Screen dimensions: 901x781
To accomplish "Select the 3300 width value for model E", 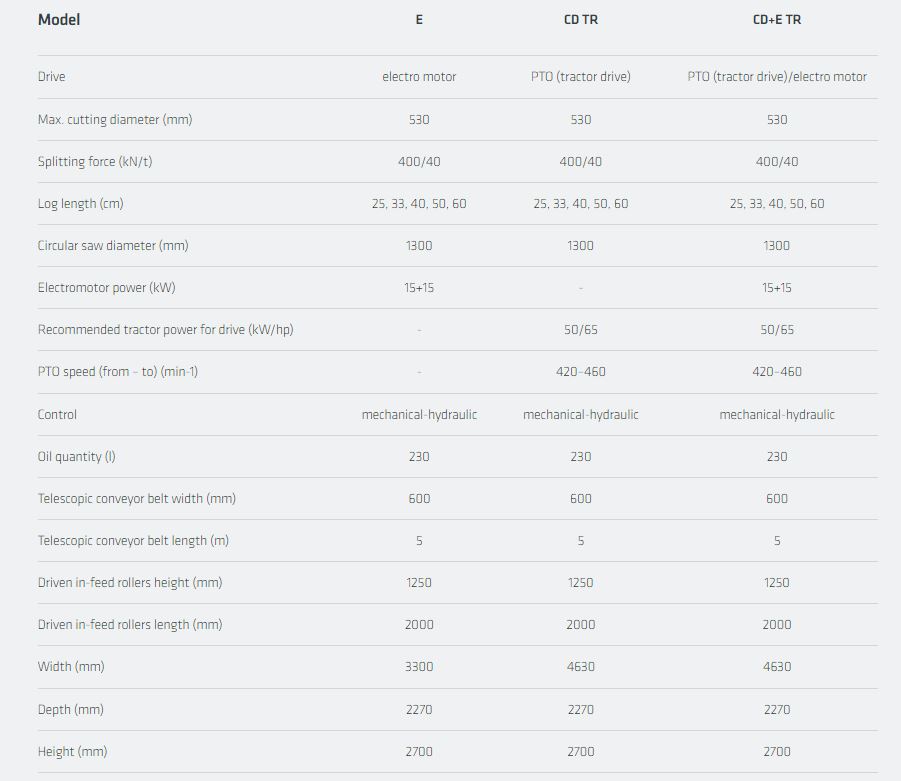I will (419, 667).
